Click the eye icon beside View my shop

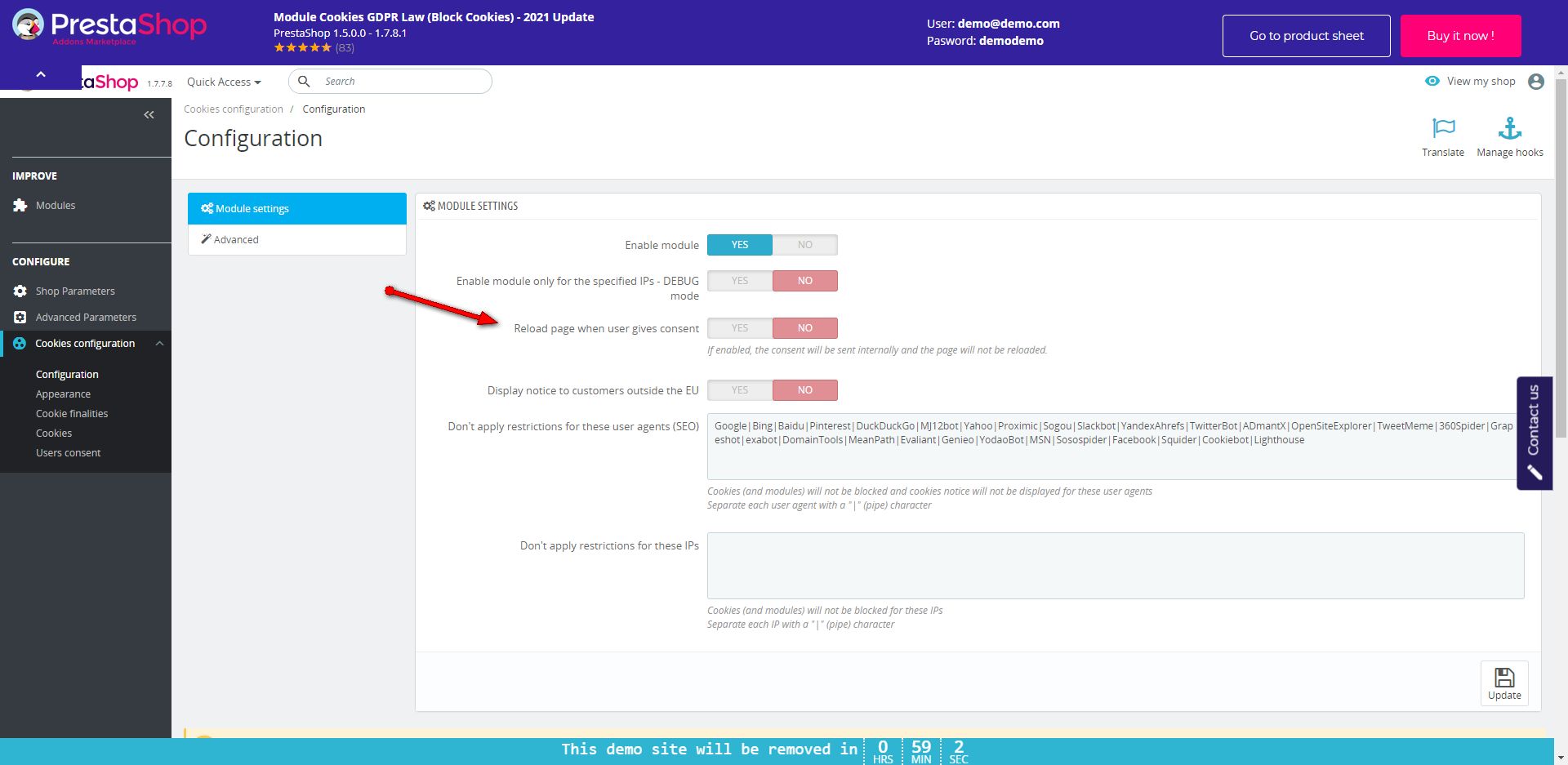[x=1432, y=81]
